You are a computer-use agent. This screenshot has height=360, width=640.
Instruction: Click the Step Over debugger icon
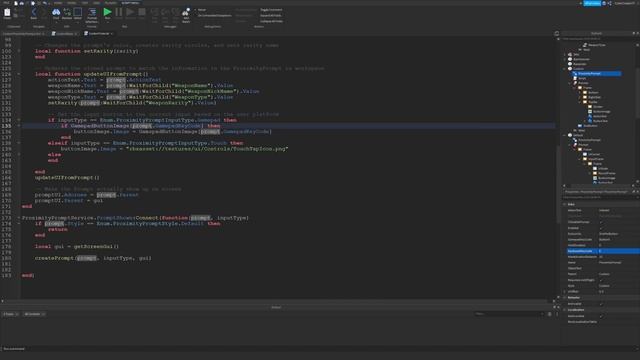click(165, 12)
